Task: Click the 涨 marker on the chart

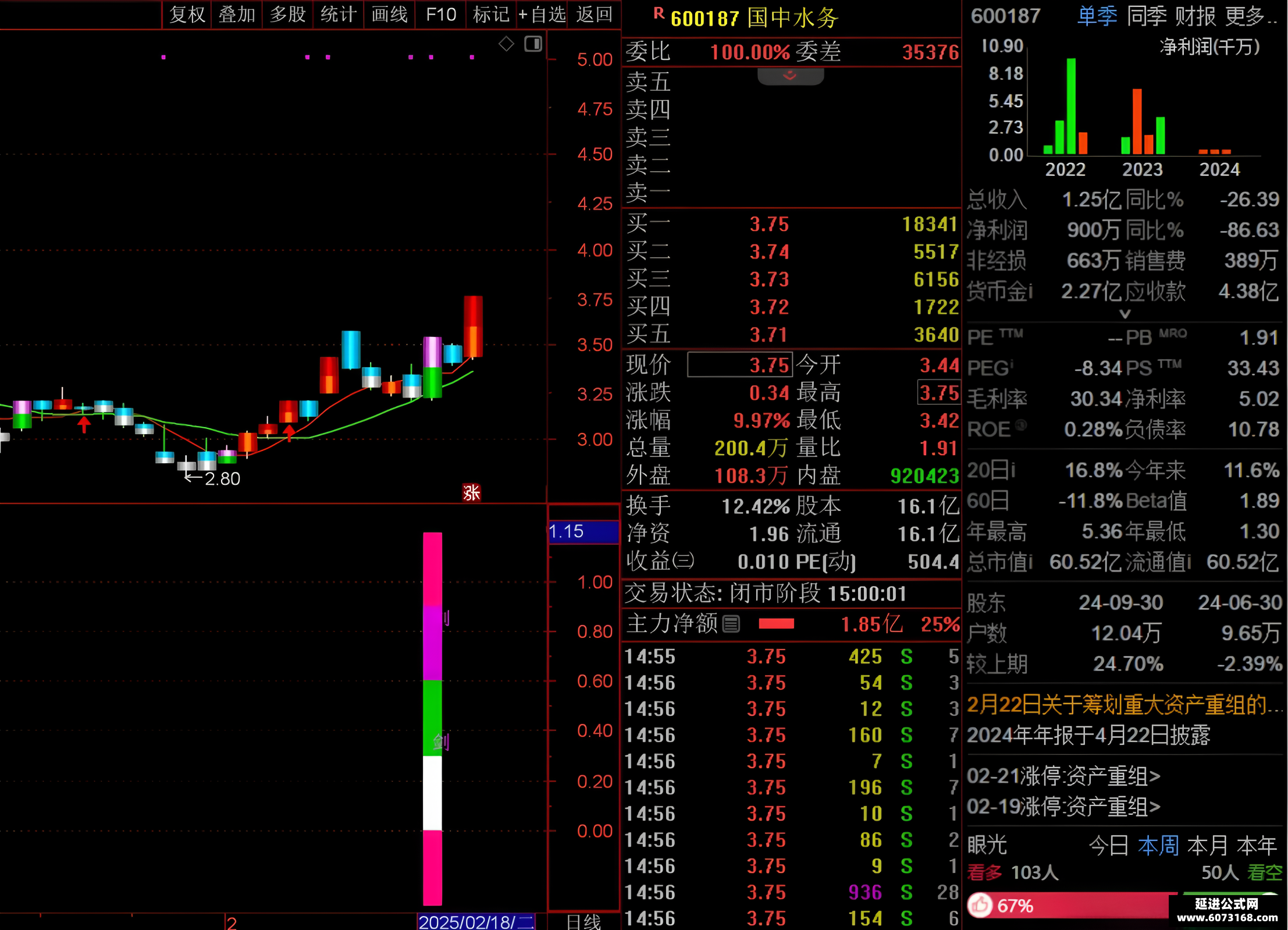Action: (x=471, y=492)
